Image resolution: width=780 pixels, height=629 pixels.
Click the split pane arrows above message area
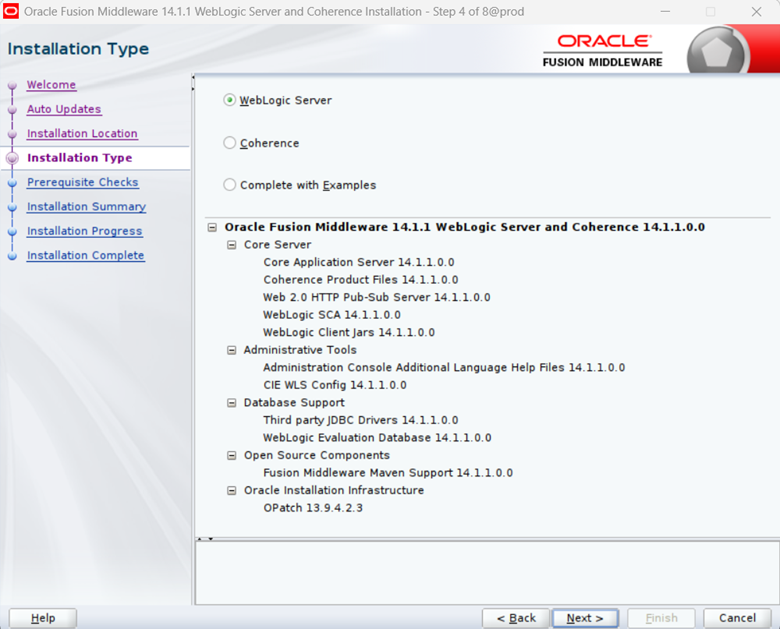click(x=204, y=539)
